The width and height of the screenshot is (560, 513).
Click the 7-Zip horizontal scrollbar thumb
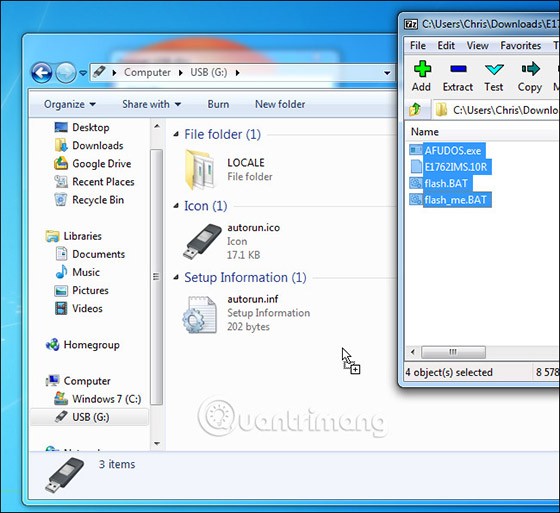(453, 352)
